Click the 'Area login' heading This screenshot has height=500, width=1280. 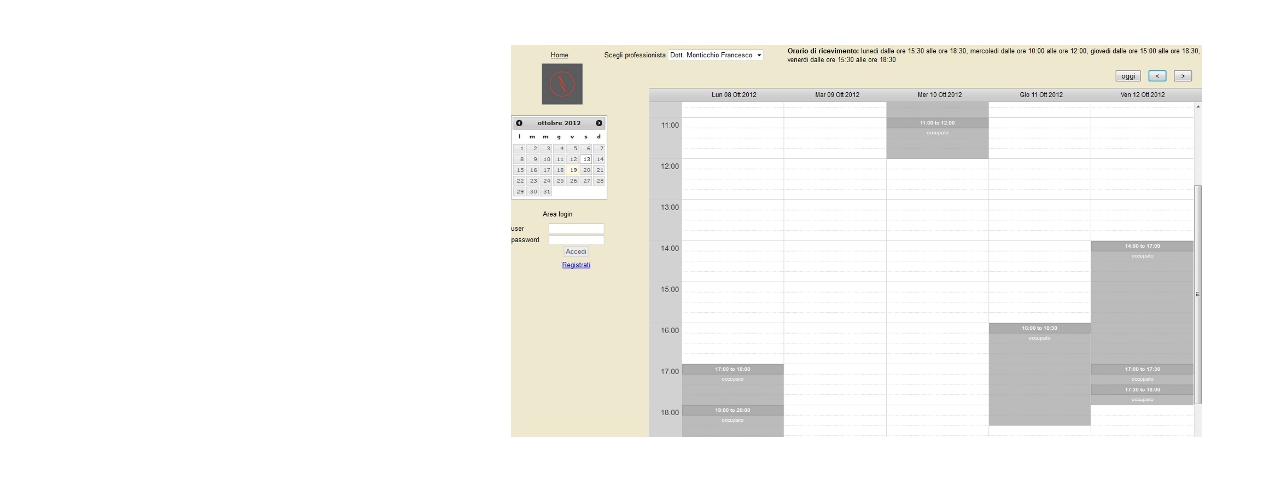click(557, 214)
